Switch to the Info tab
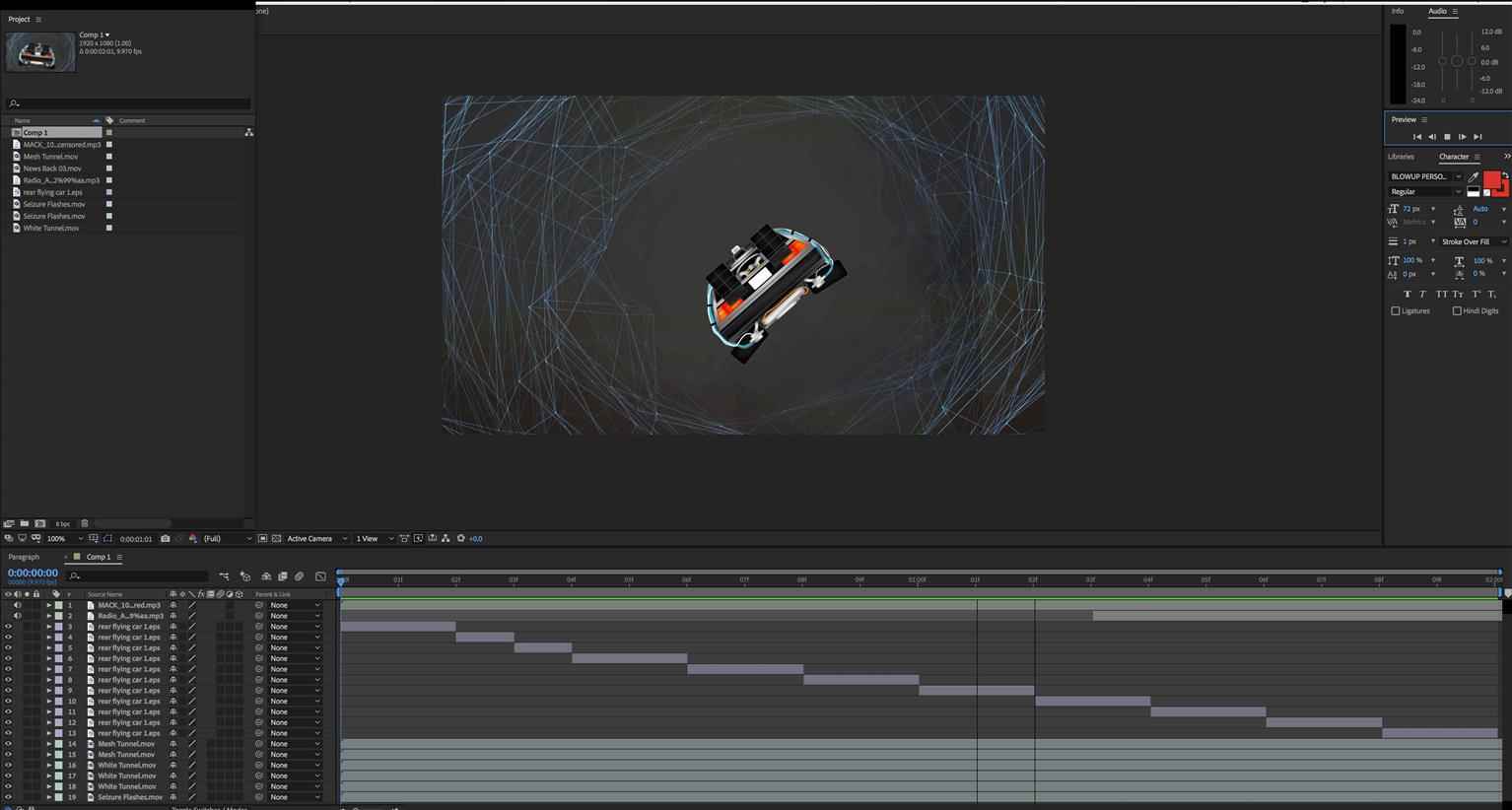Screen dimensions: 1512x810 (x=1398, y=11)
